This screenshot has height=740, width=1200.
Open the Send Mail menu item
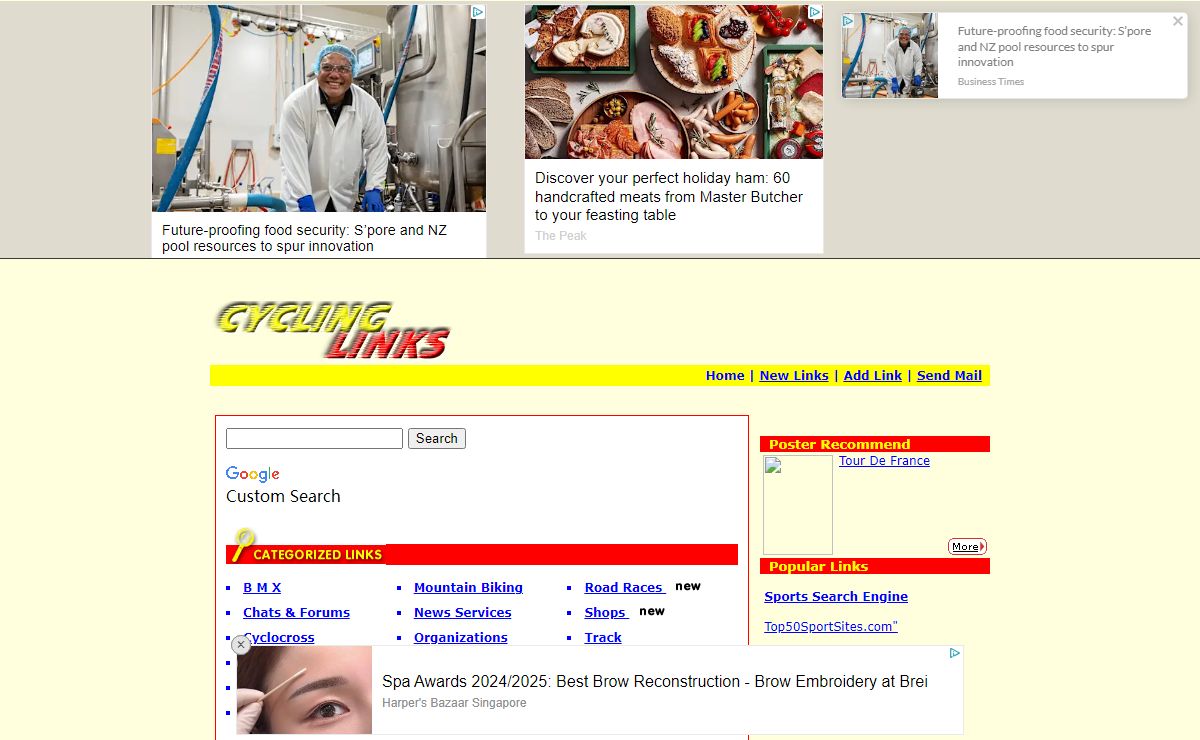pyautogui.click(x=949, y=376)
